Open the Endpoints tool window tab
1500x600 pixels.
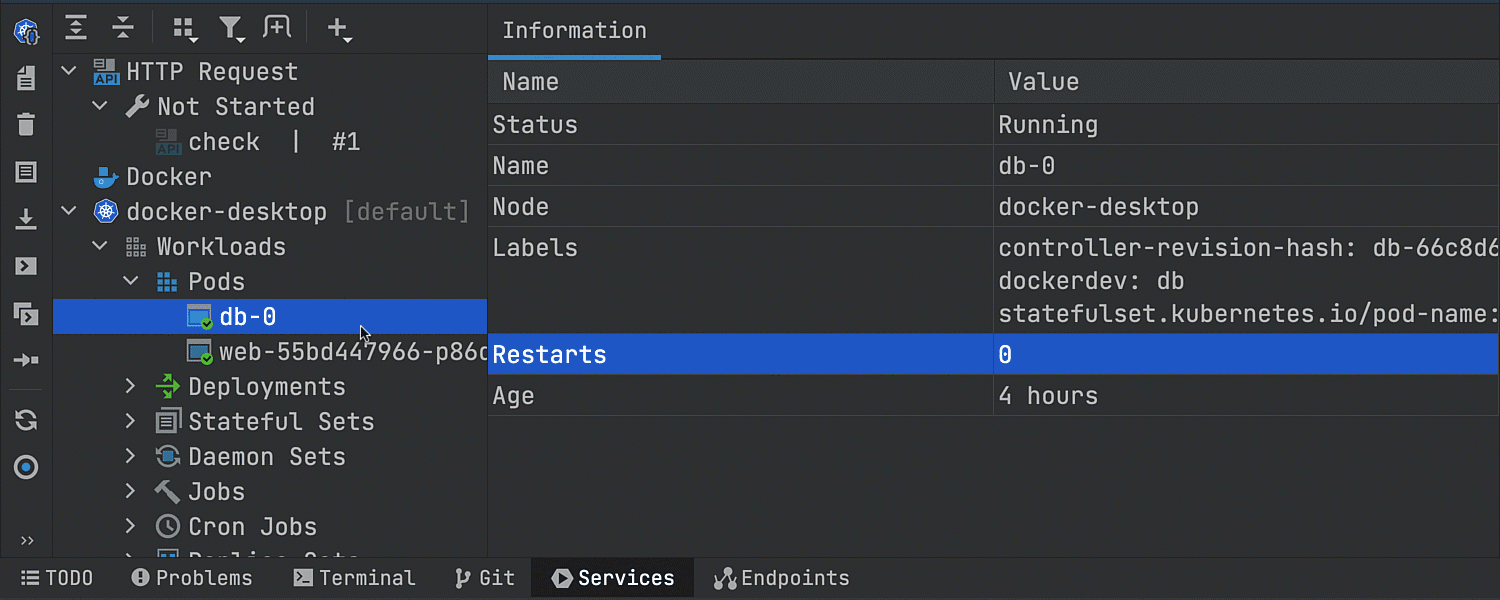coord(781,578)
